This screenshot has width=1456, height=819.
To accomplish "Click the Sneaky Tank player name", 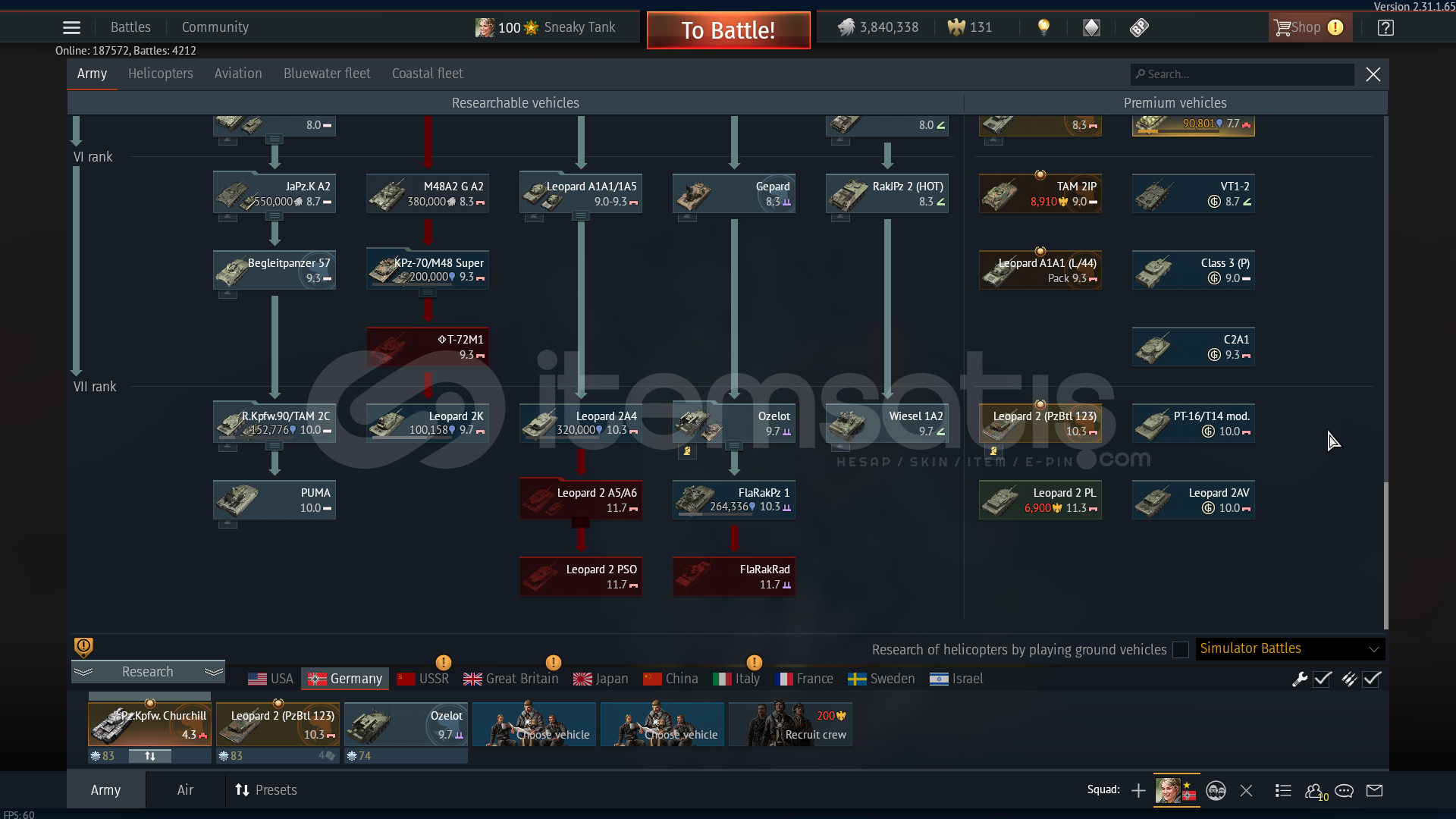I will point(579,27).
